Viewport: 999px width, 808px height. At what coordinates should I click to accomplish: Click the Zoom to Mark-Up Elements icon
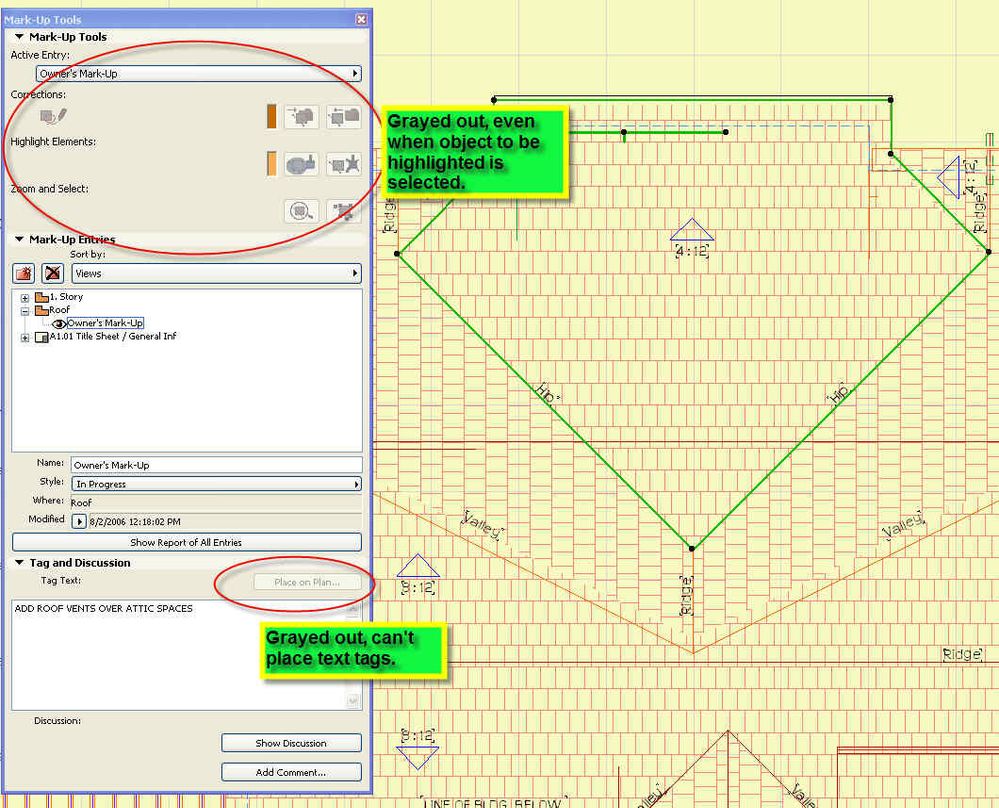tap(301, 211)
